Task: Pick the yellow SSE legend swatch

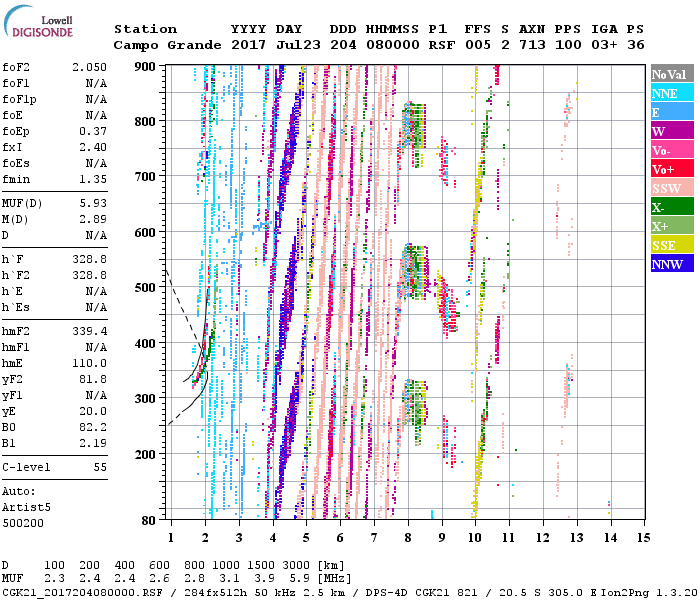Action: click(671, 246)
